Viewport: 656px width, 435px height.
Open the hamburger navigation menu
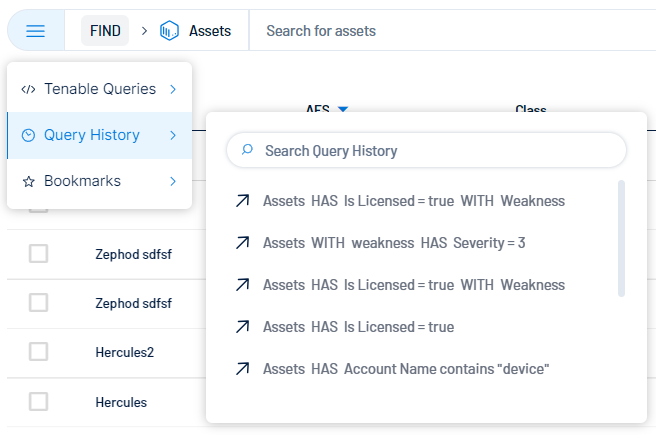[36, 31]
